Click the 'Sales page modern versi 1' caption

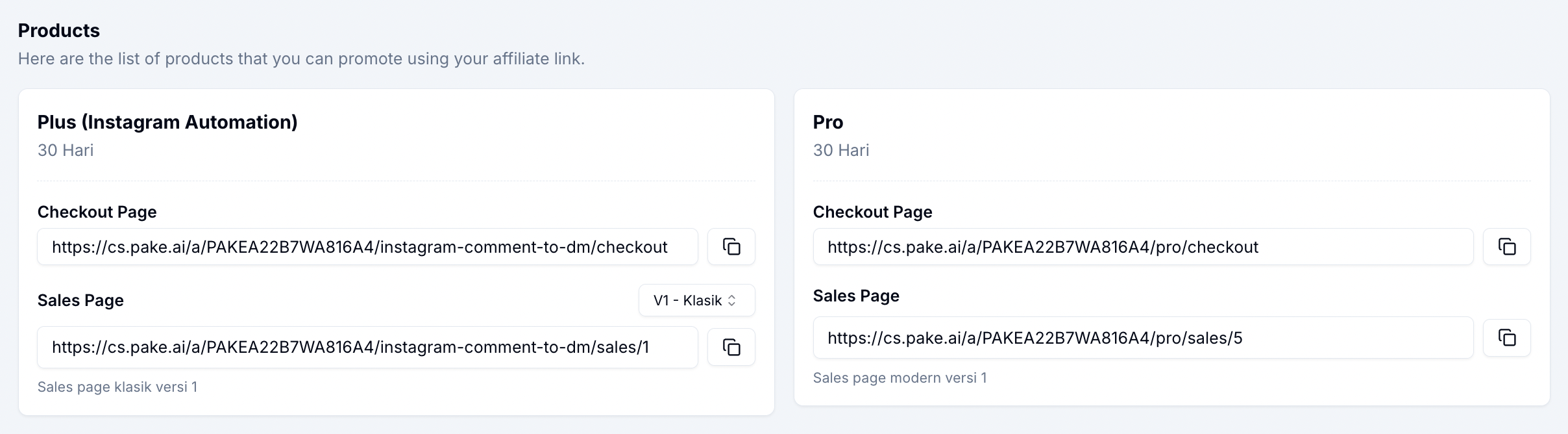pyautogui.click(x=900, y=378)
